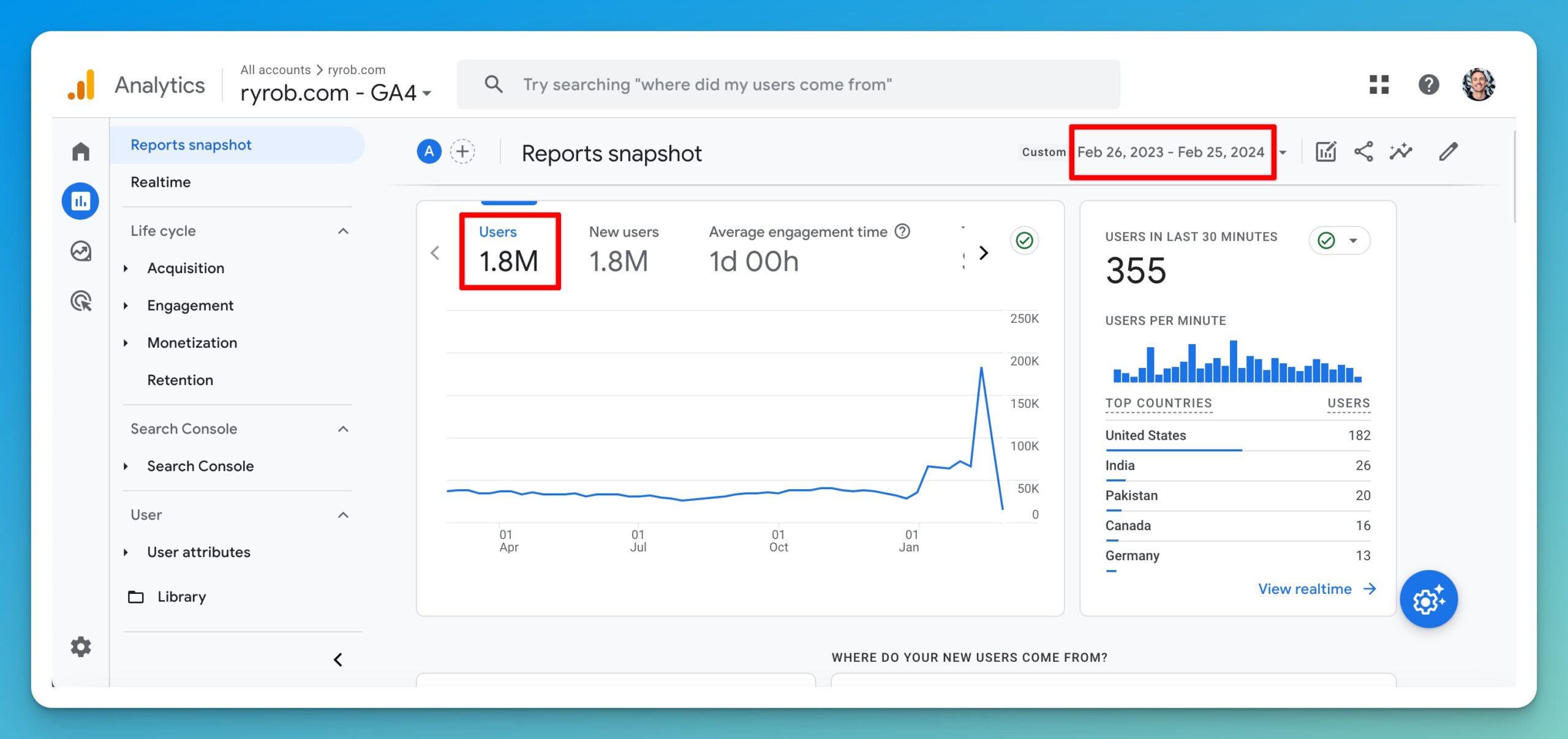Open the Advertising icon in left rail

click(x=80, y=301)
